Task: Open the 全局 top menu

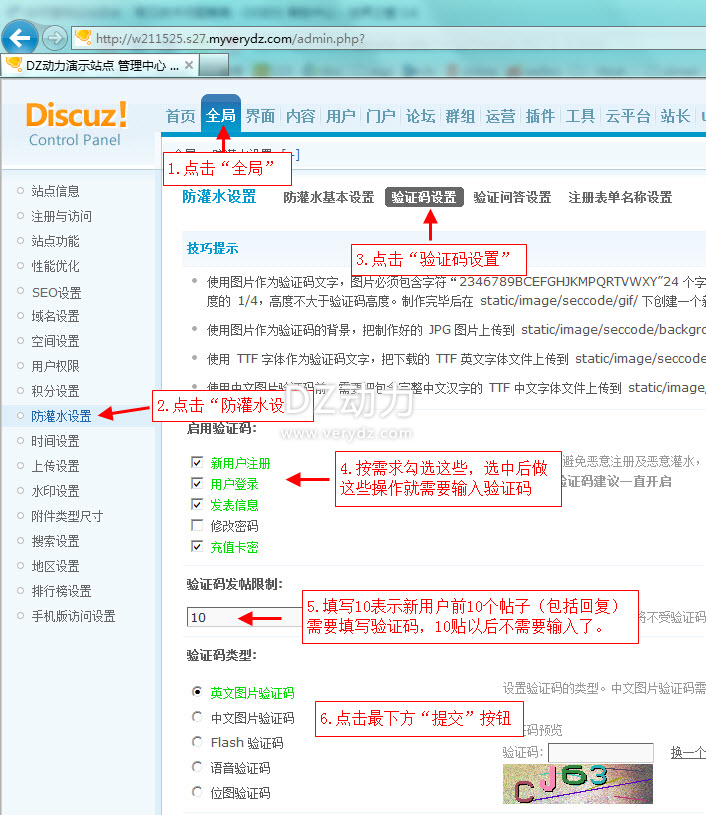Action: [220, 116]
